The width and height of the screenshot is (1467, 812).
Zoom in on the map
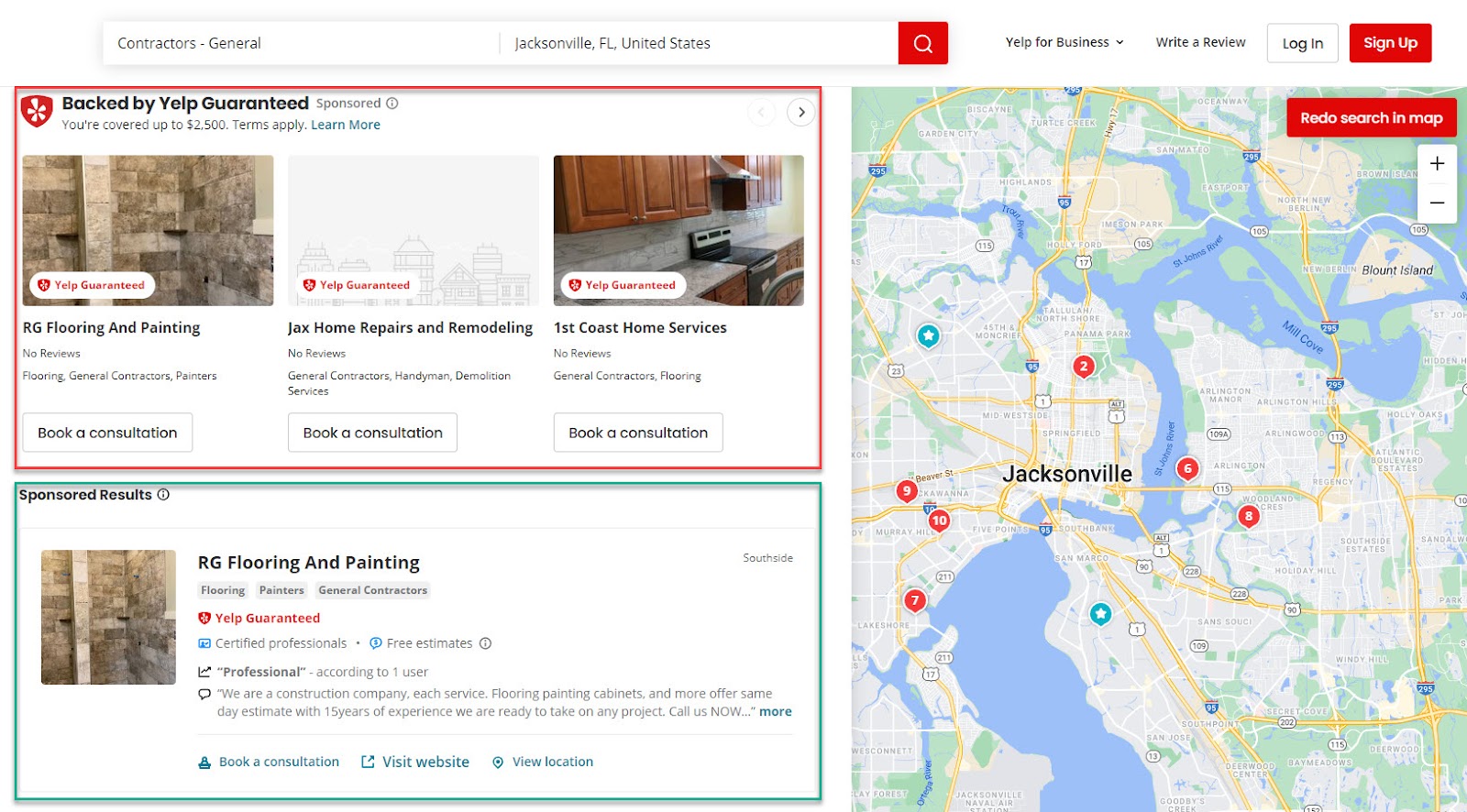[1437, 163]
